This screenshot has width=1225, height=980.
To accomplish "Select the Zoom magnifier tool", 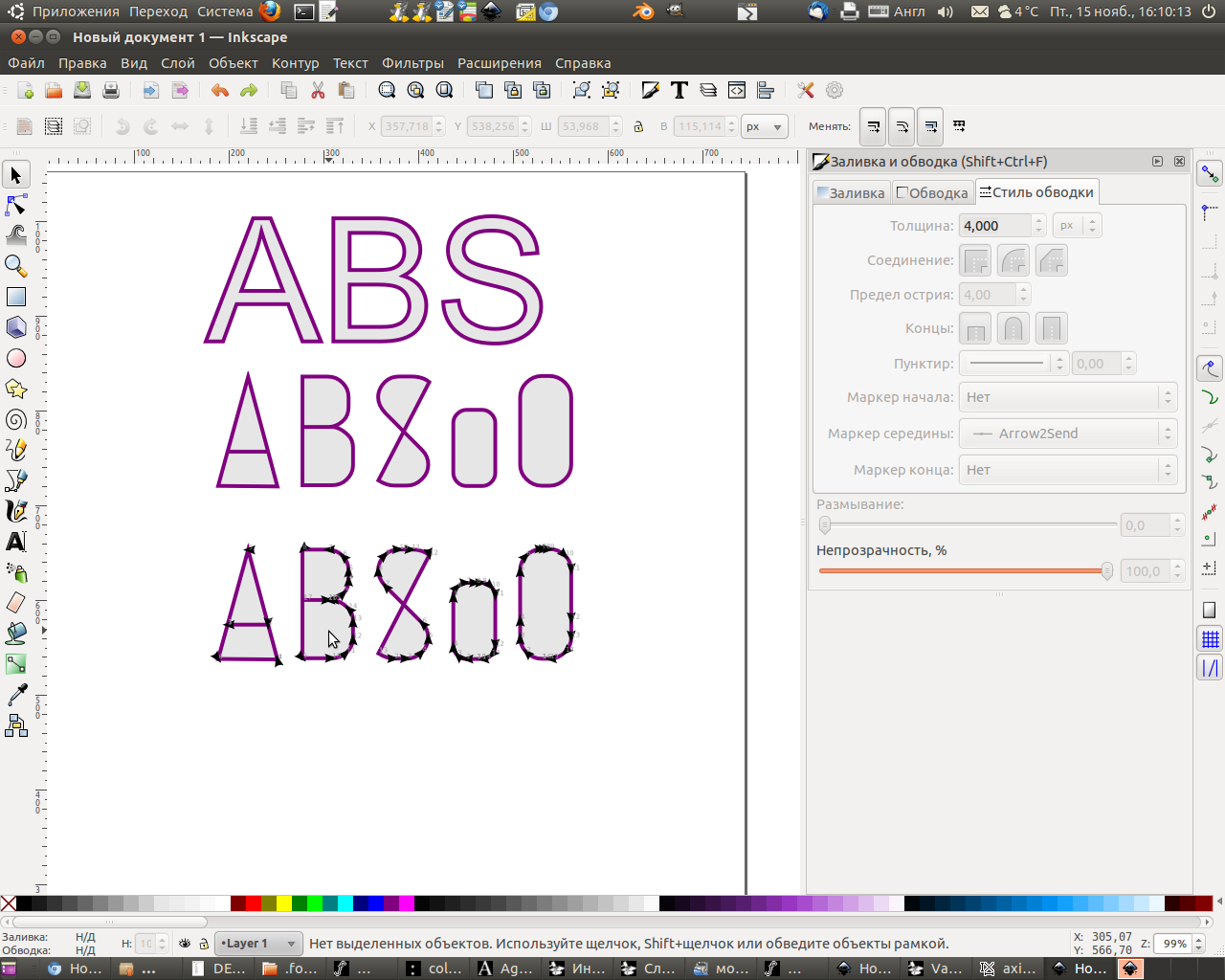I will tap(16, 266).
